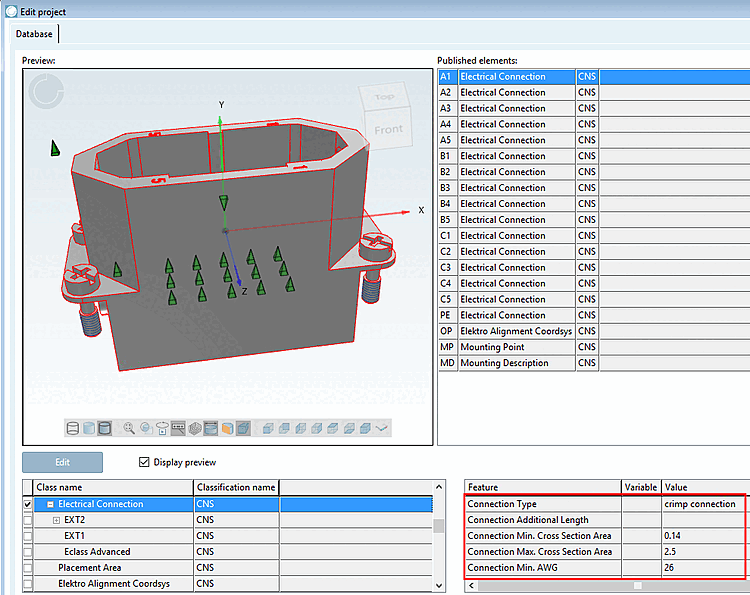Click the rotate view icon in toolbar
This screenshot has width=750, height=595.
162,428
